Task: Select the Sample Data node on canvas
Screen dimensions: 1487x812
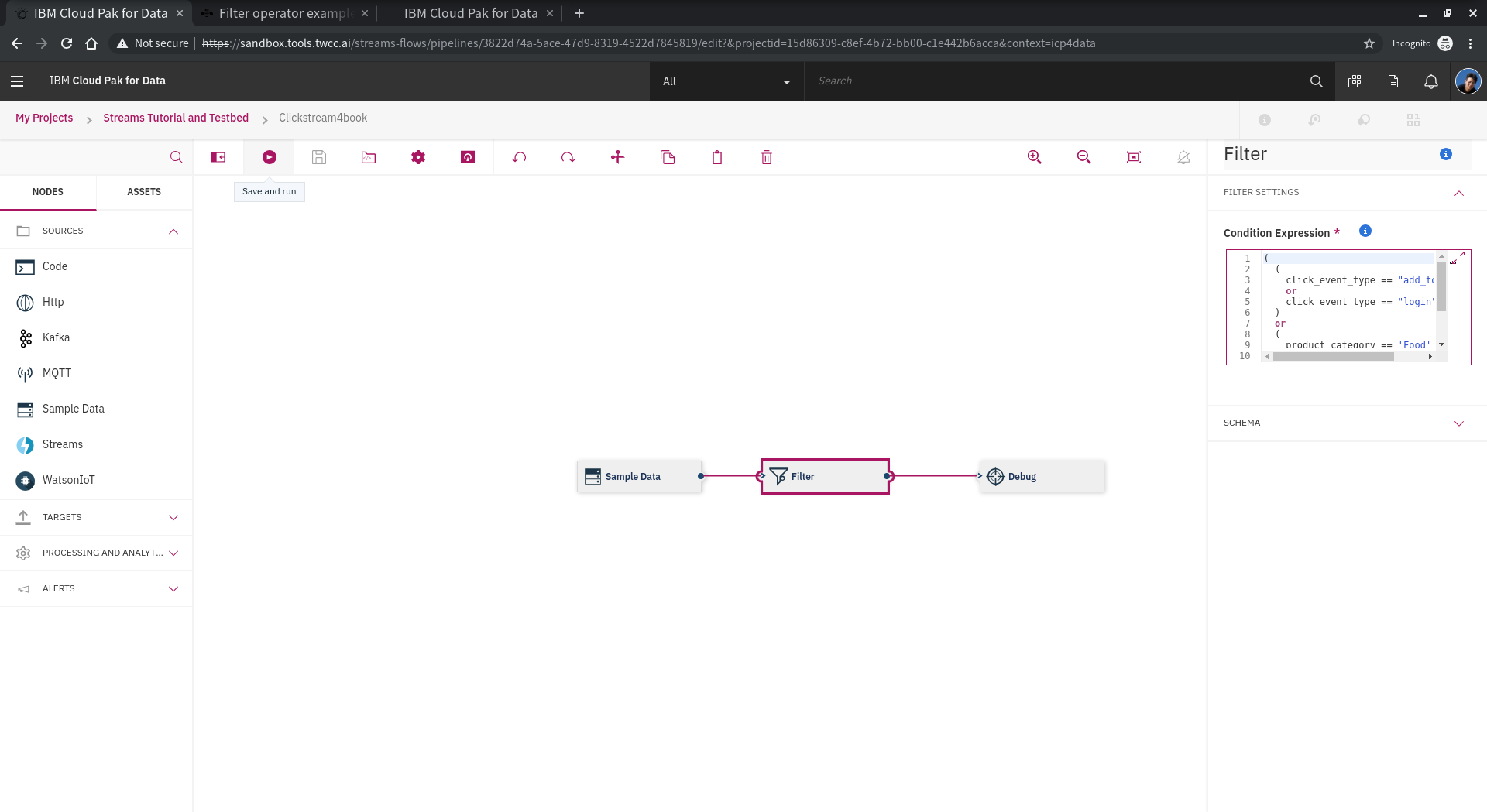Action: [640, 476]
